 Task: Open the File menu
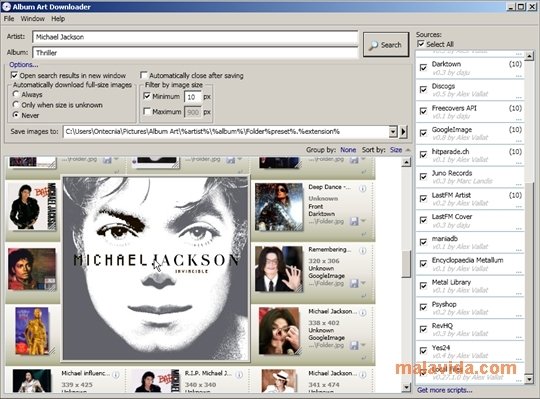click(9, 19)
